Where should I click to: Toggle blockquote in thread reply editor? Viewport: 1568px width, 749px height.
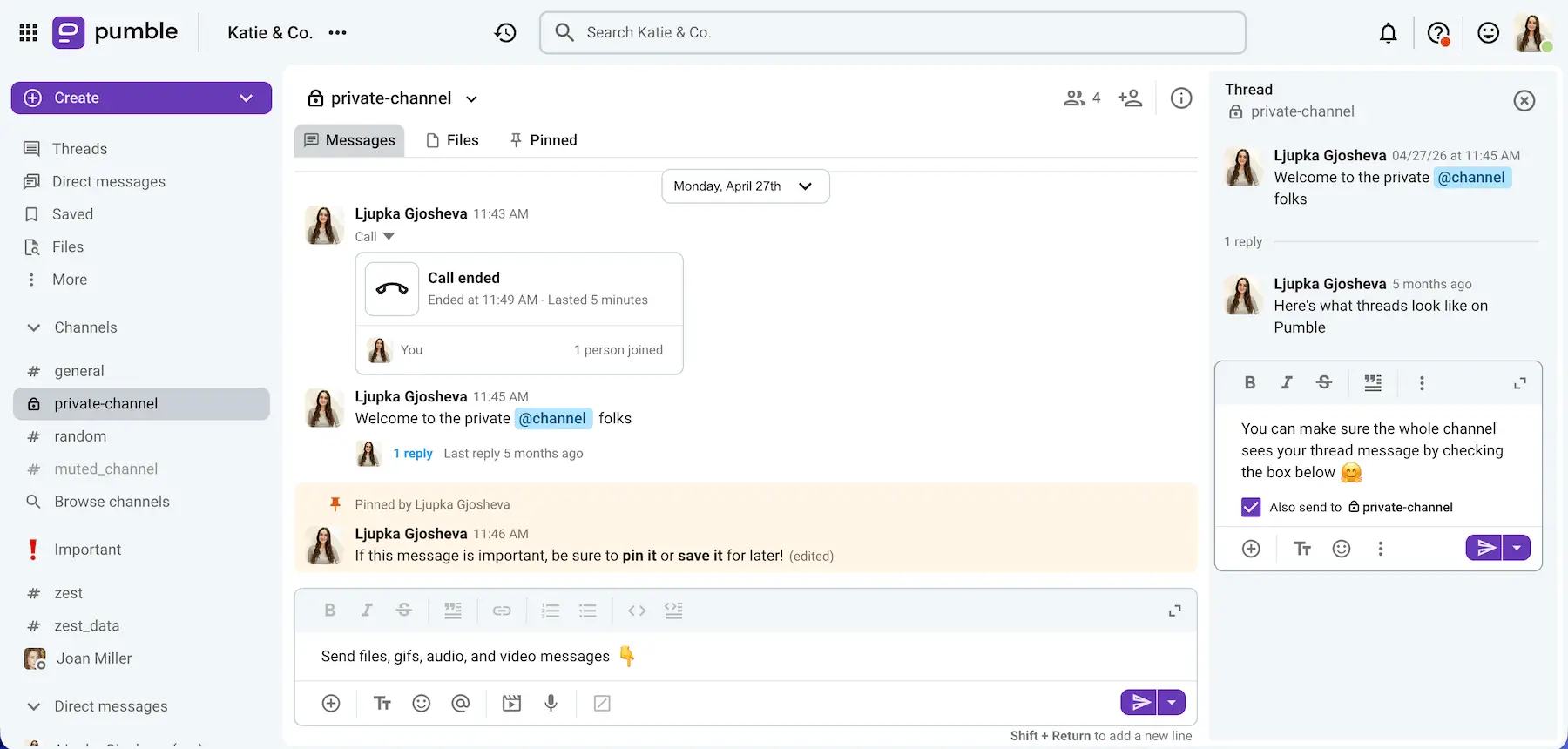point(1373,383)
